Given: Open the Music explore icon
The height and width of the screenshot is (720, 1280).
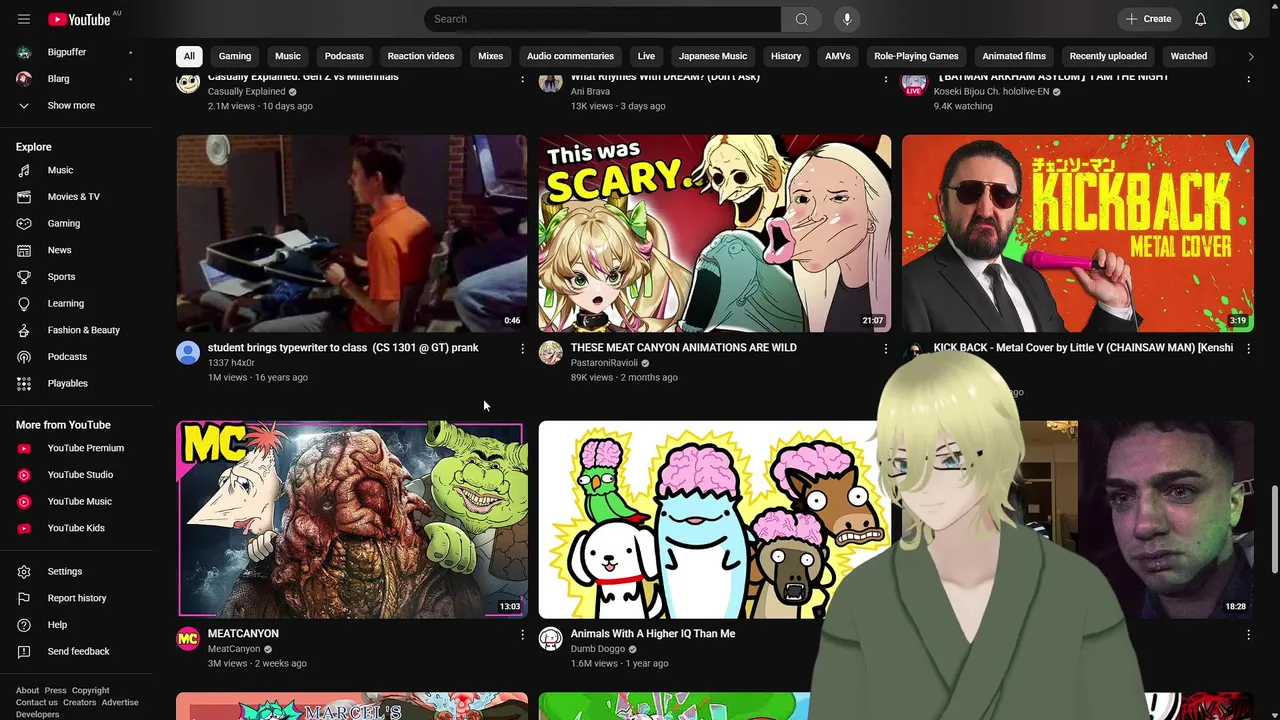Looking at the screenshot, I should [24, 170].
